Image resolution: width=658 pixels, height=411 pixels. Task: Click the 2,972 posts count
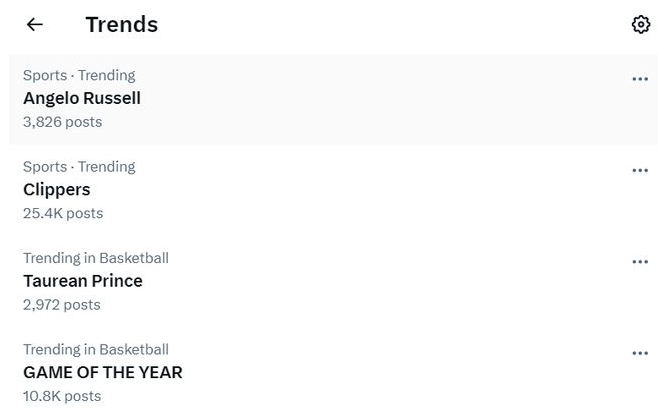coord(62,305)
